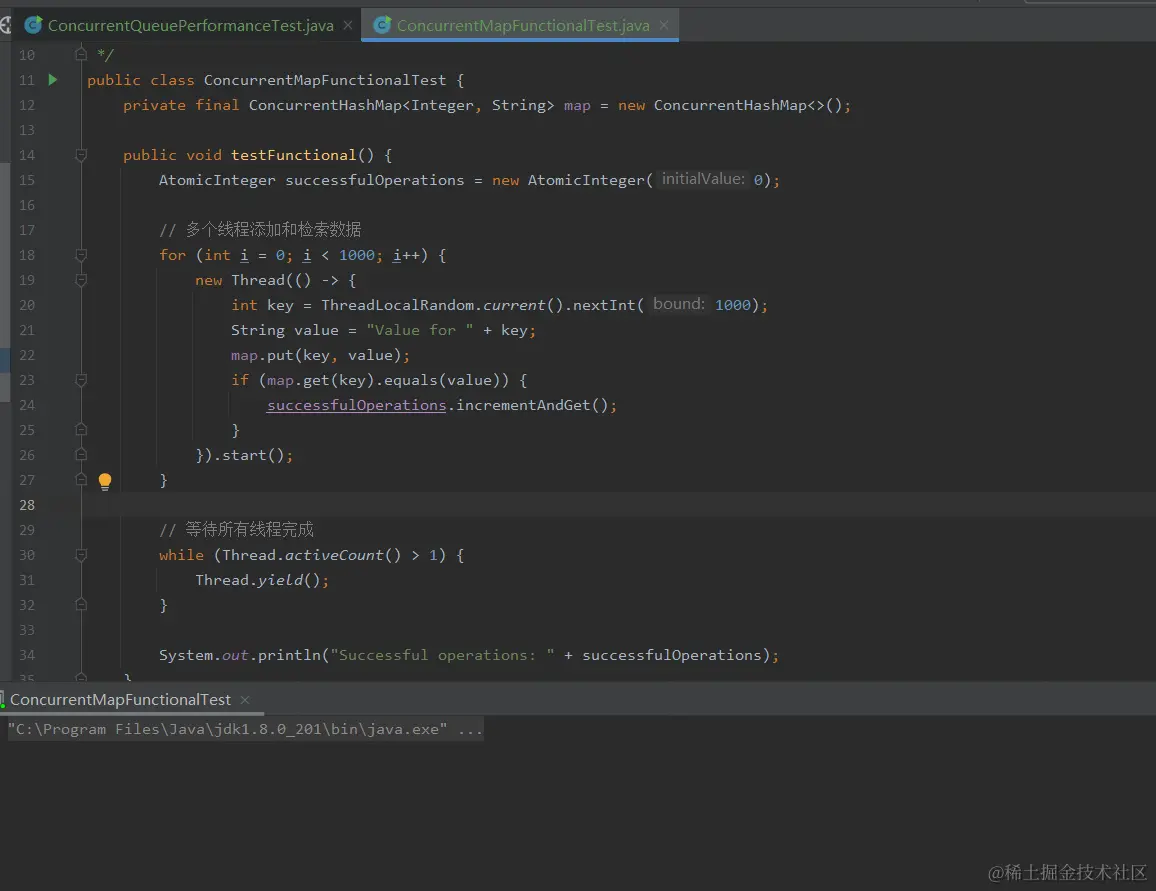Close the ConcurrentMapFunctionalTest run tab
The image size is (1156, 891).
(245, 699)
